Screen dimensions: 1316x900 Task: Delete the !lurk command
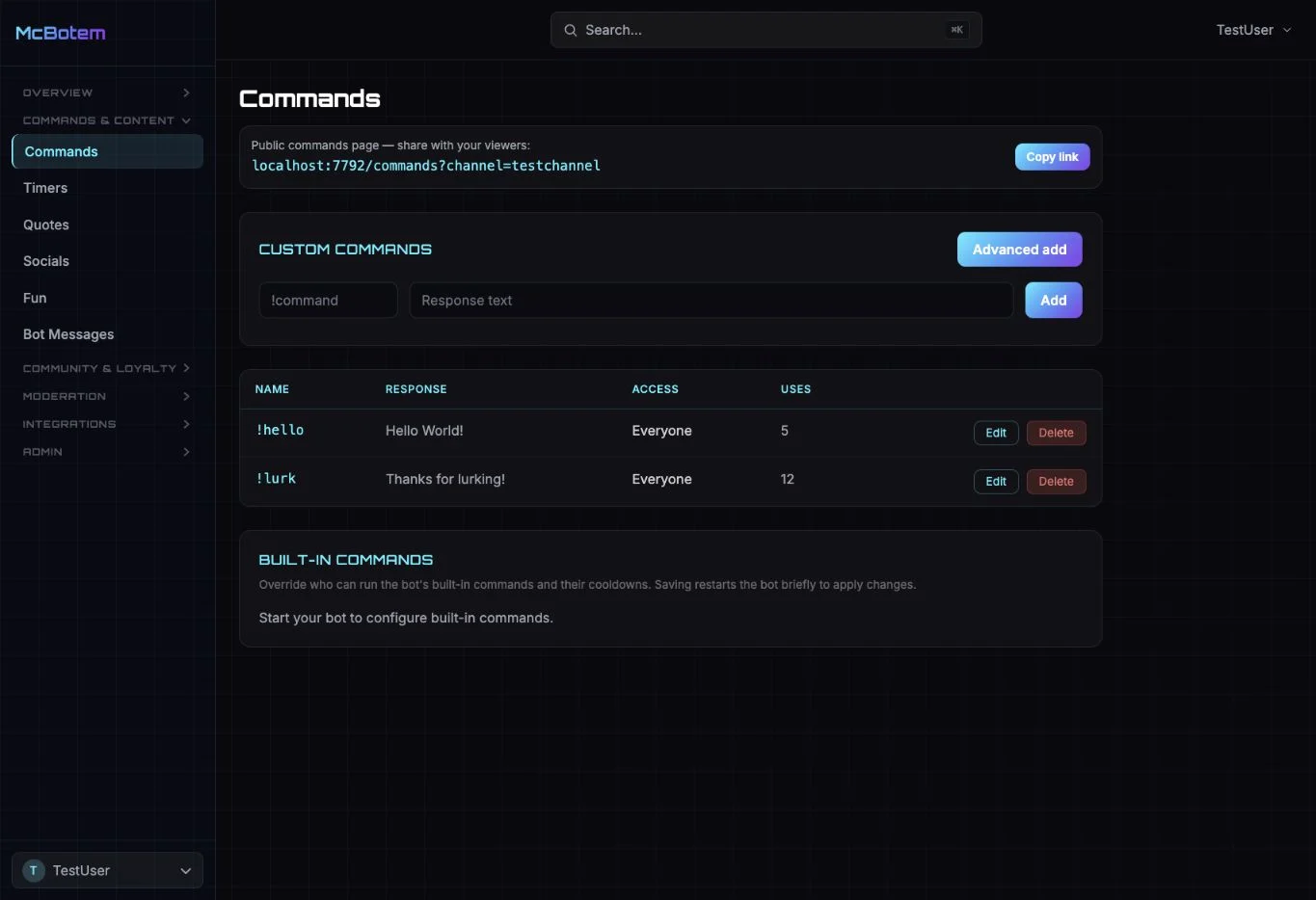pyautogui.click(x=1056, y=481)
